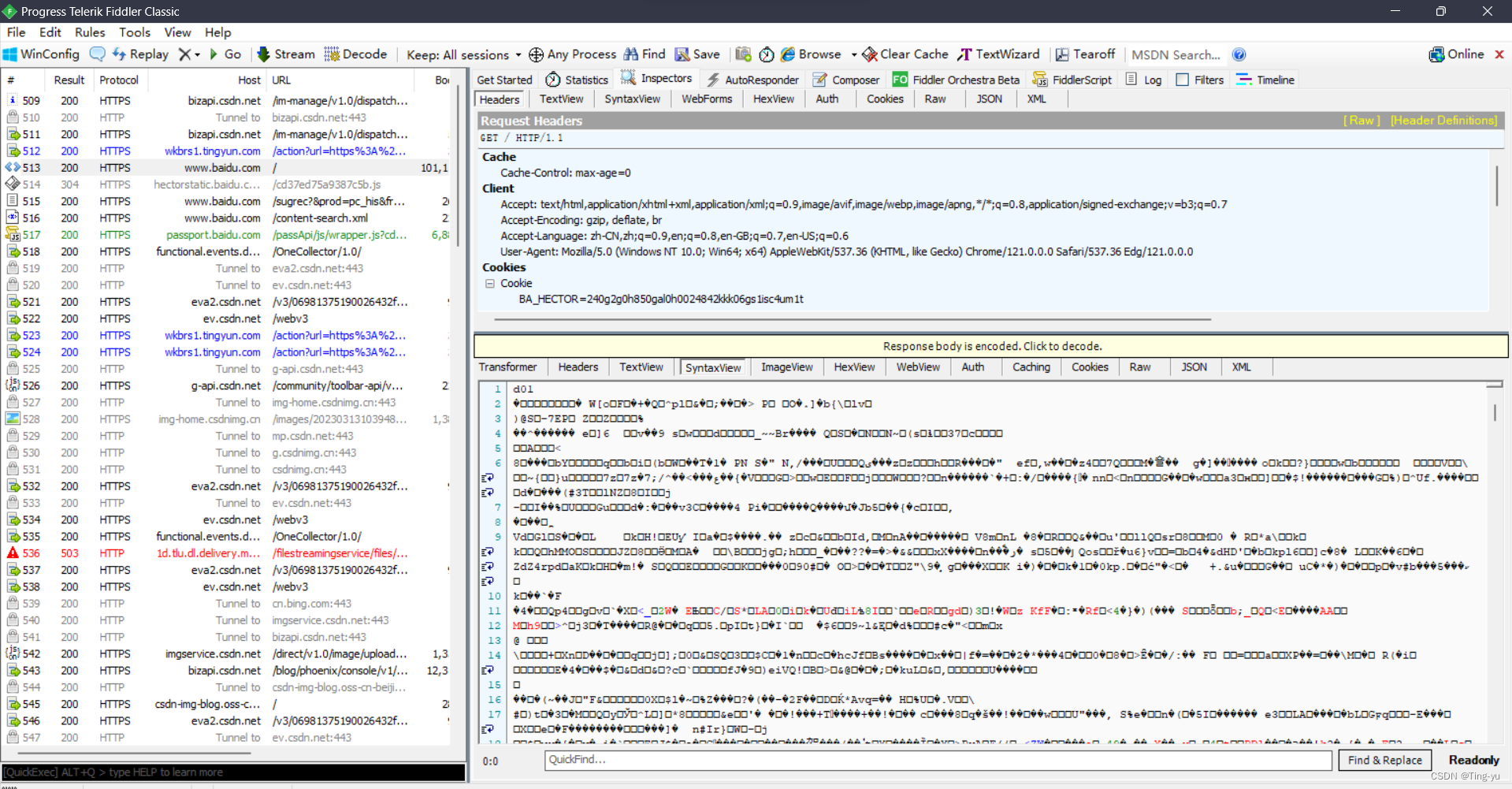Select response ImageView tab
This screenshot has height=789, width=1512.
click(786, 367)
